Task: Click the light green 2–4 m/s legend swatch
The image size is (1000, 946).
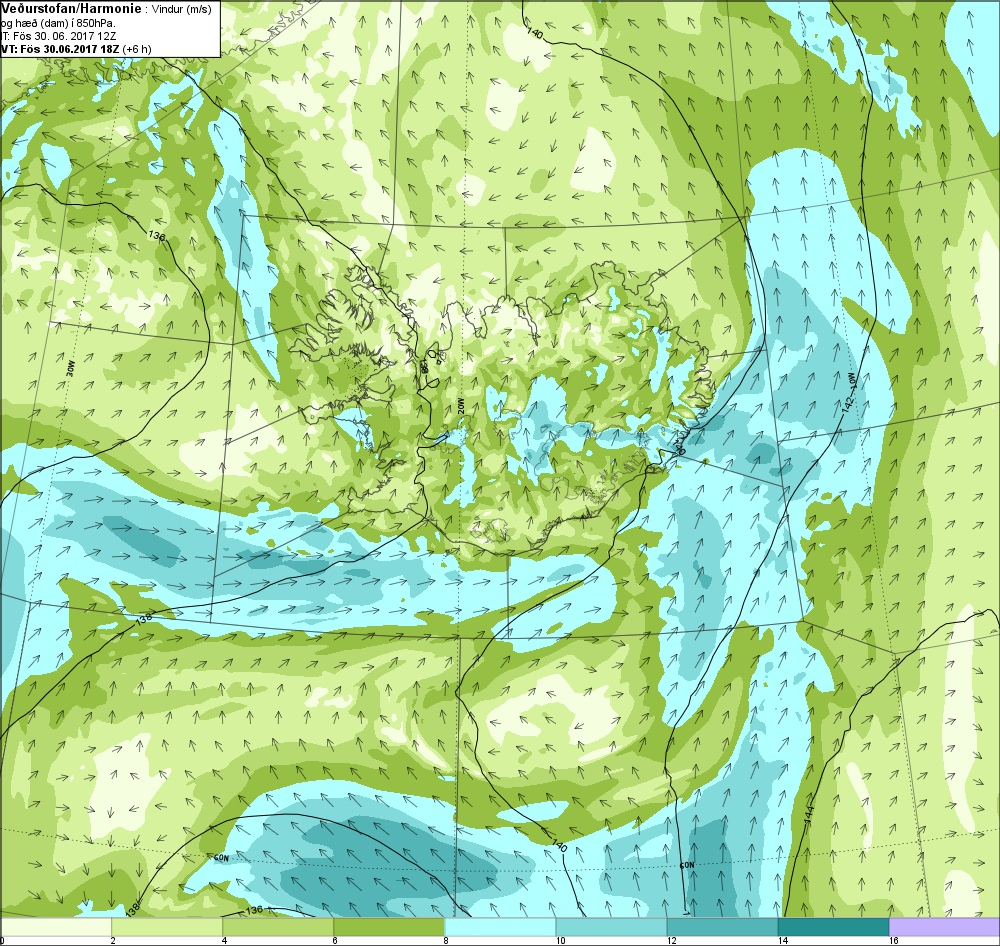Action: (x=166, y=926)
